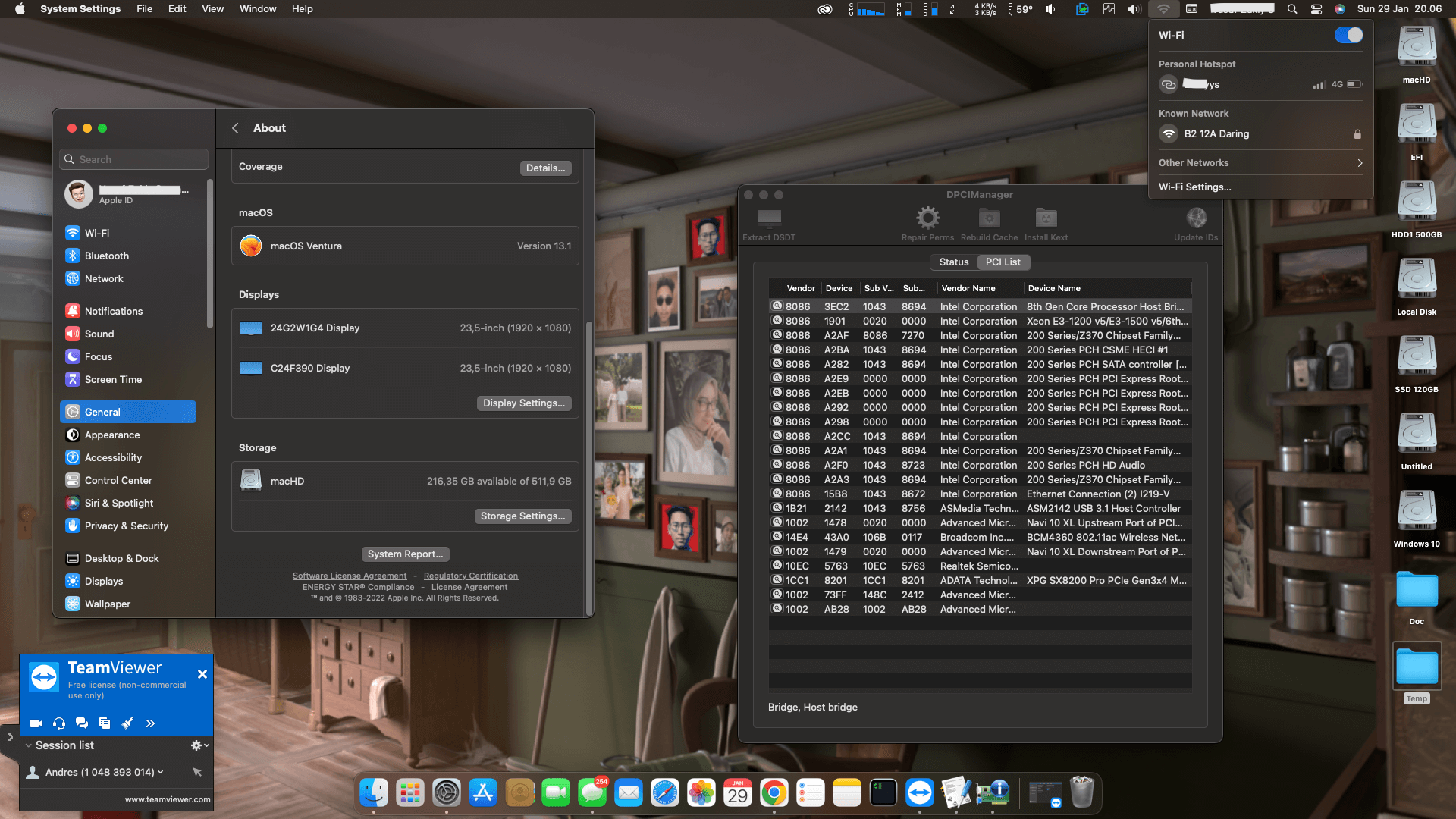Open App Store from the Dock

pos(483,793)
